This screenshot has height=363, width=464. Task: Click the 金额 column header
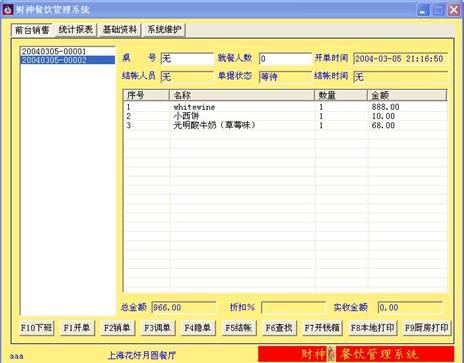pos(407,95)
